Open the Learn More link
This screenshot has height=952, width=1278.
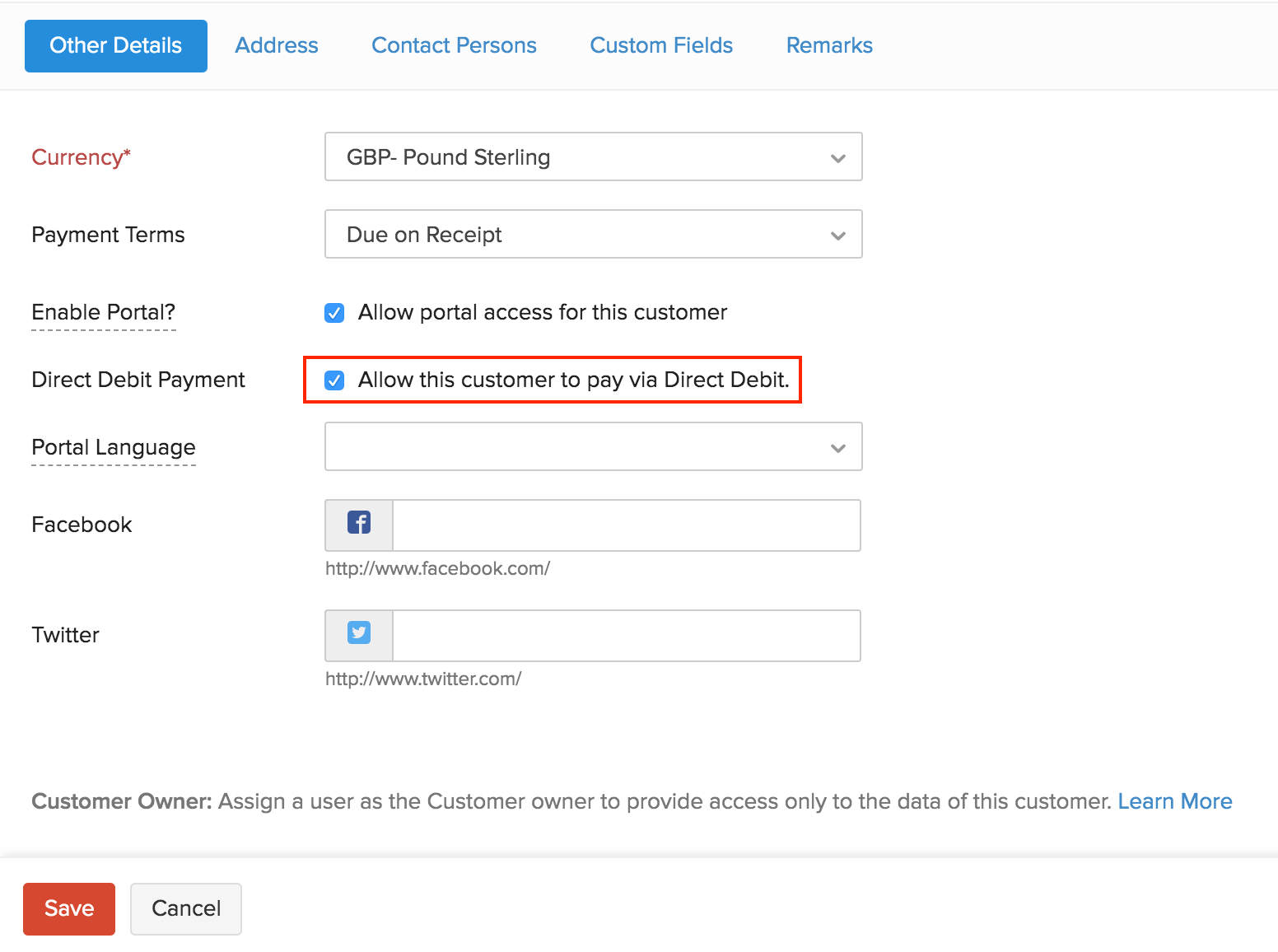[1174, 801]
